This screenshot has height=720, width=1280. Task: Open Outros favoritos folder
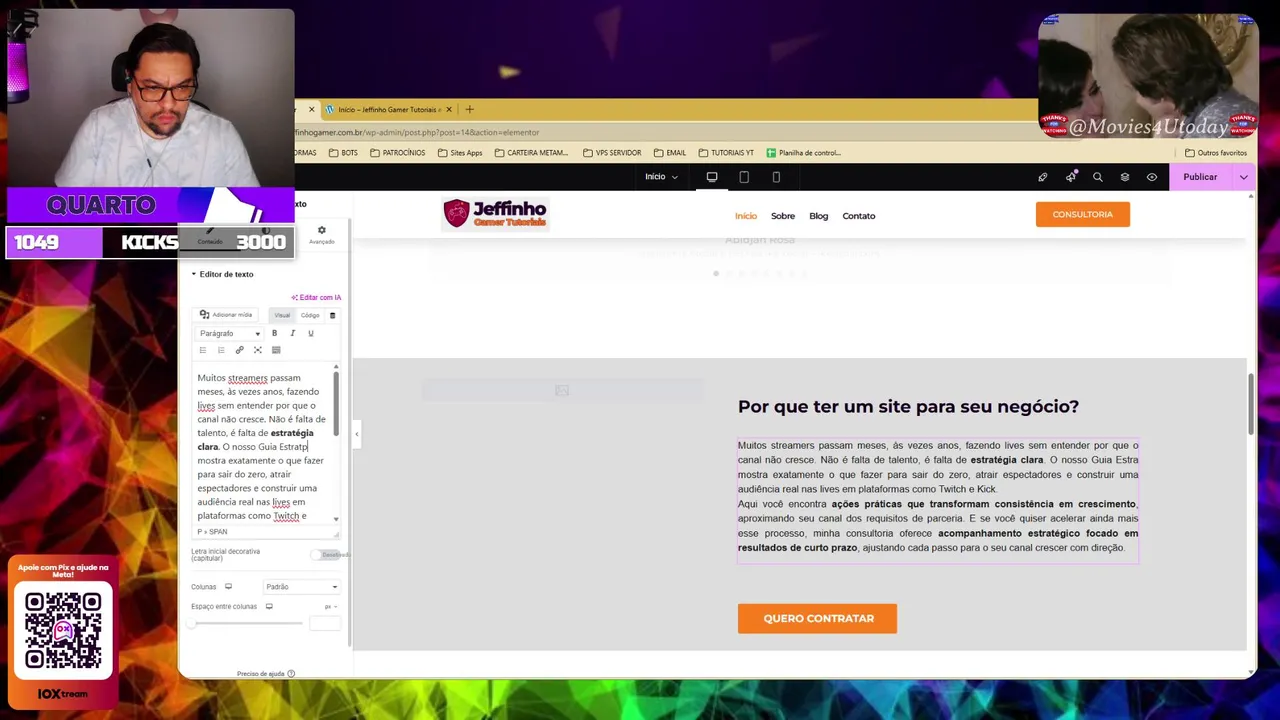pyautogui.click(x=1216, y=153)
